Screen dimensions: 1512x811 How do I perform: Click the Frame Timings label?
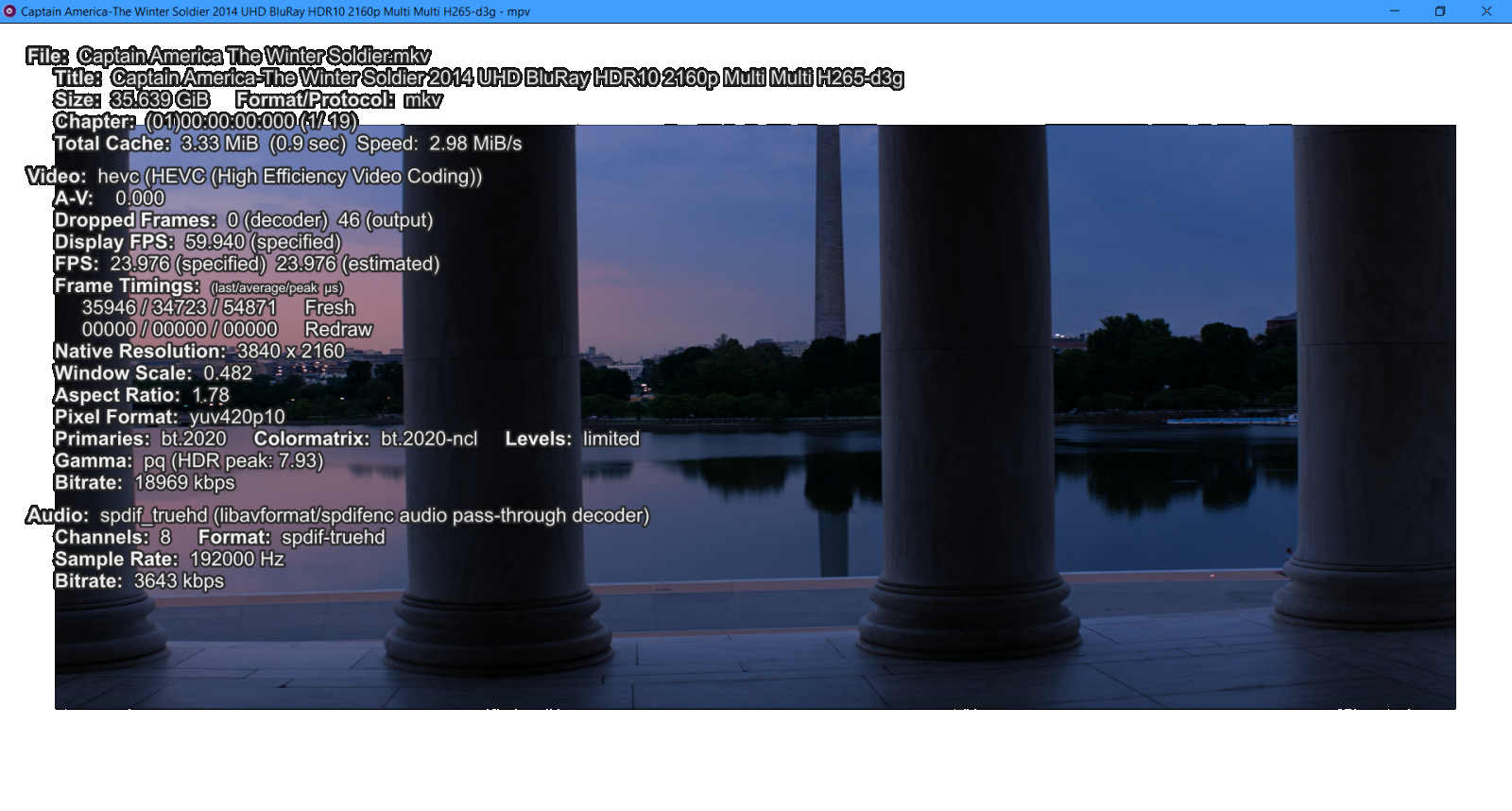click(x=127, y=285)
